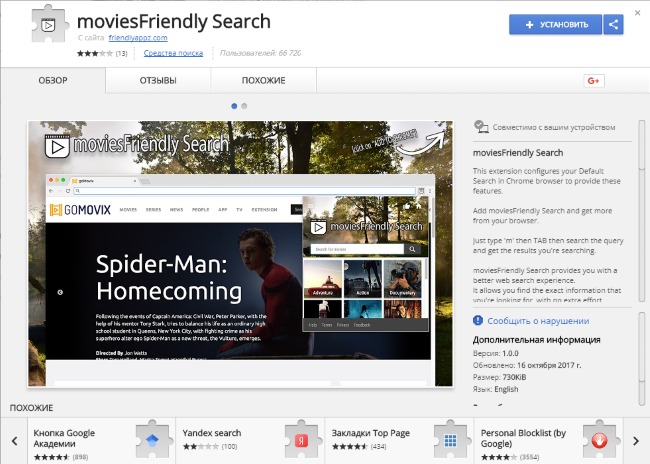This screenshot has width=650, height=464.
Task: Select the second screenshot carousel dot
Action: click(244, 106)
